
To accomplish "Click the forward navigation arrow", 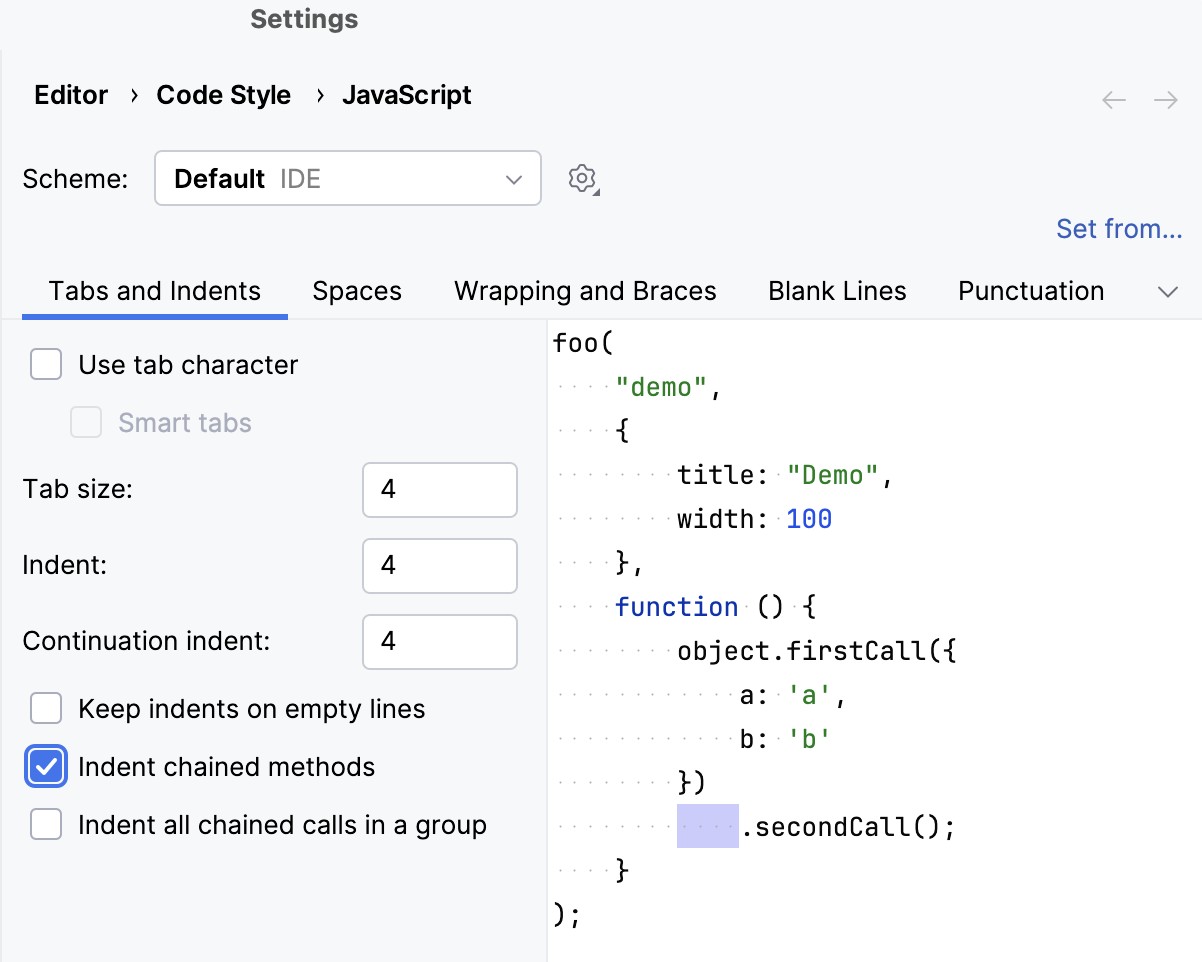I will (1165, 99).
